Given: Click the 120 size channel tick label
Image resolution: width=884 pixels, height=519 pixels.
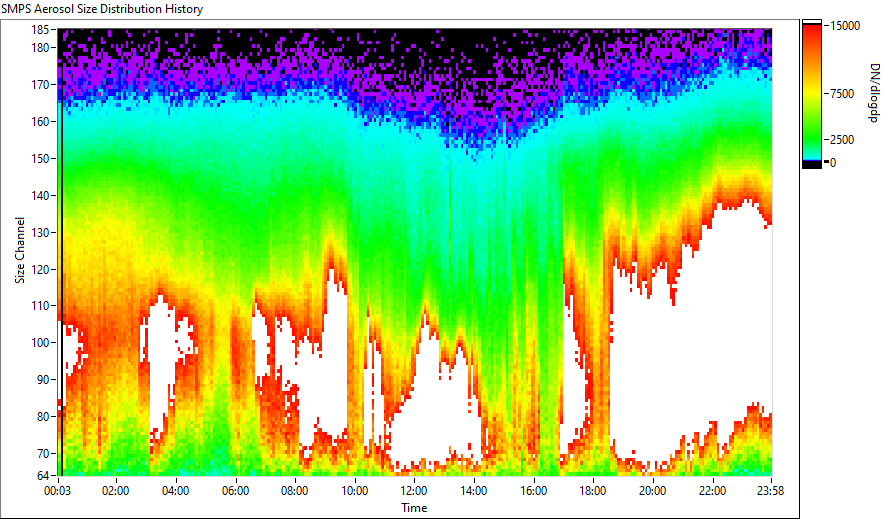Looking at the screenshot, I should [x=41, y=270].
